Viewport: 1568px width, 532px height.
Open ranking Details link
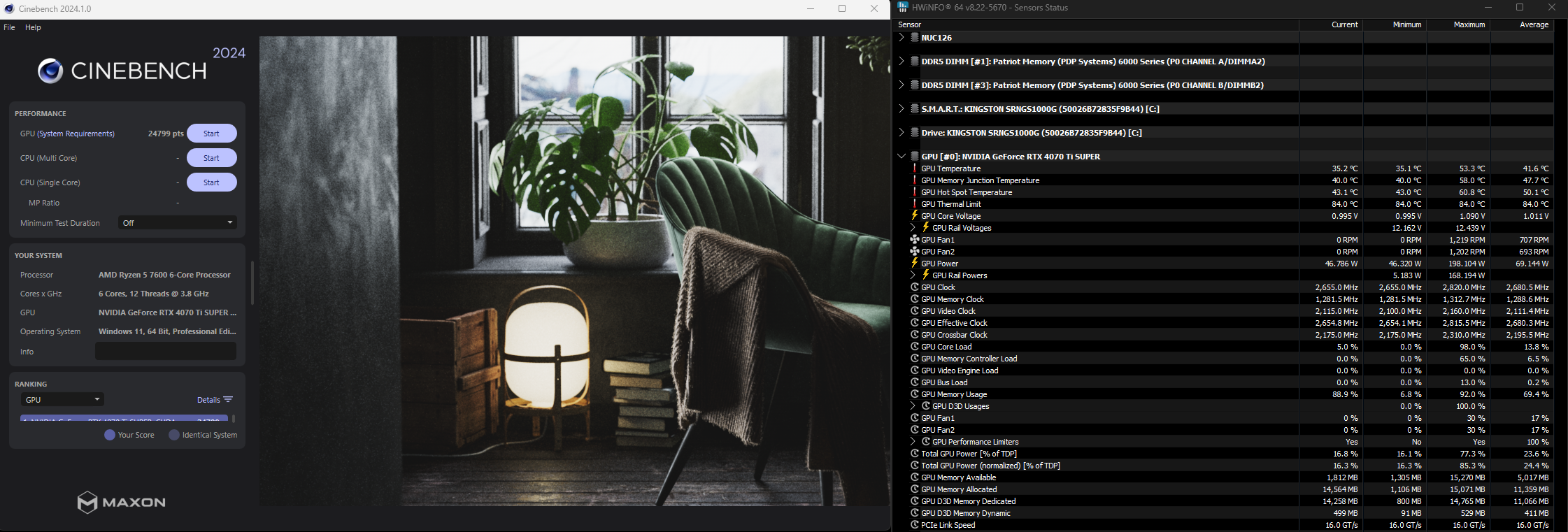point(208,400)
